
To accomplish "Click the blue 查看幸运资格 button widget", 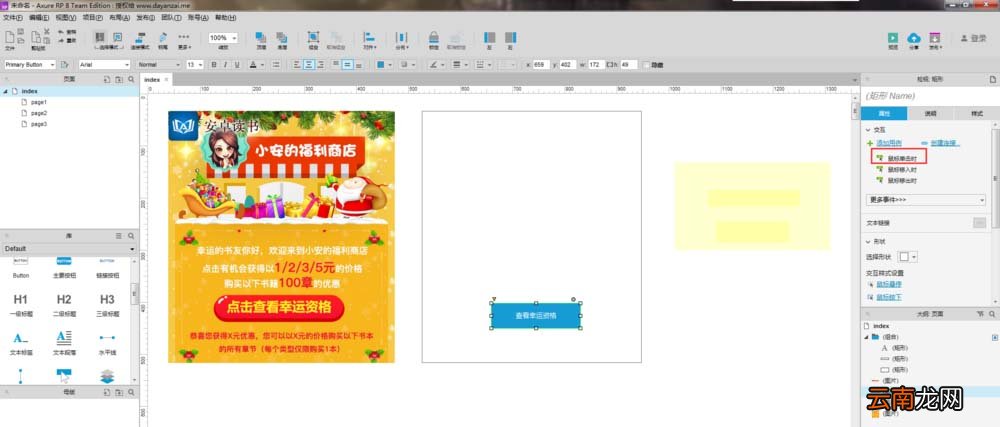I will (536, 315).
